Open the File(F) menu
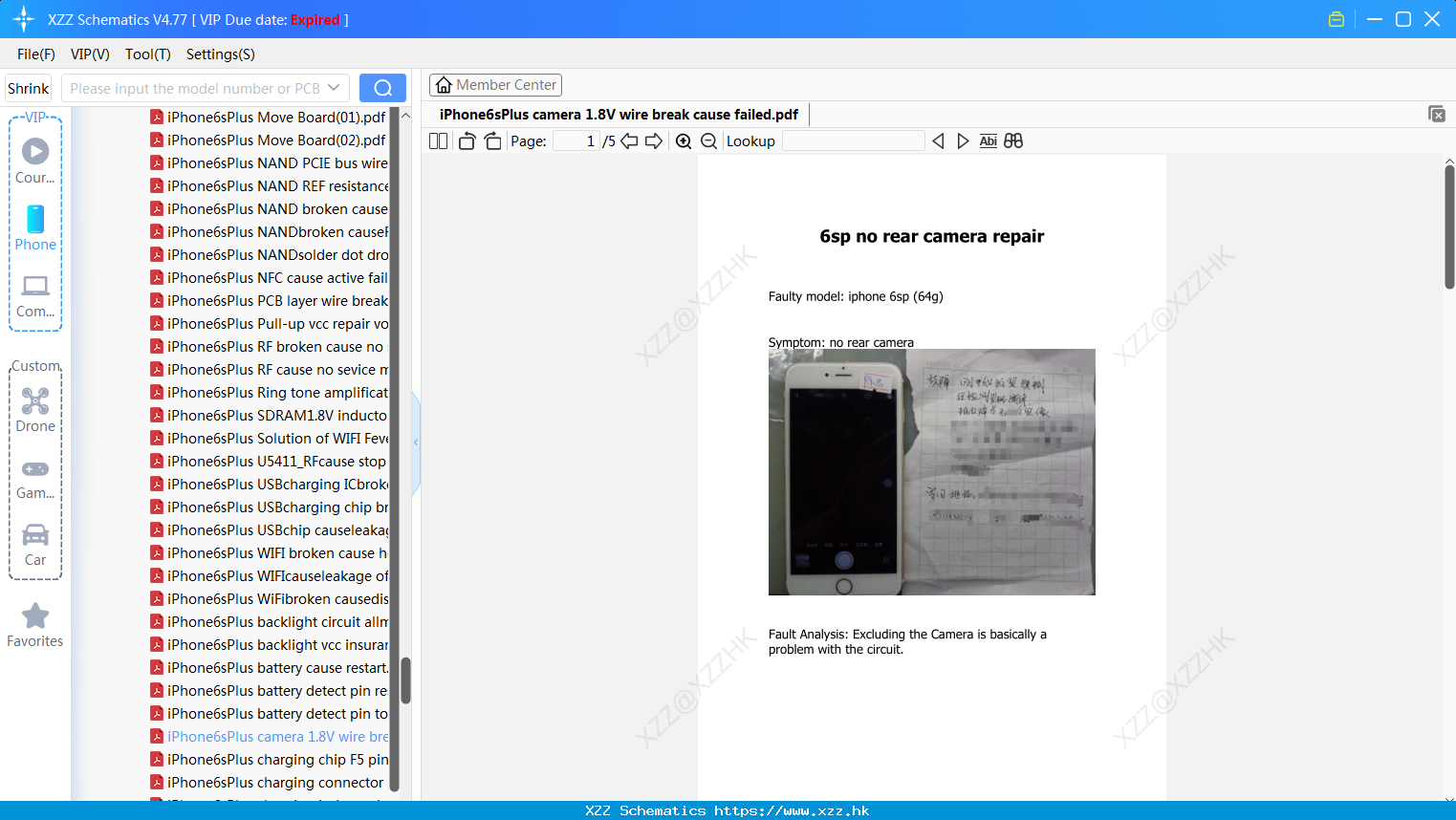The width and height of the screenshot is (1456, 820). 36,54
